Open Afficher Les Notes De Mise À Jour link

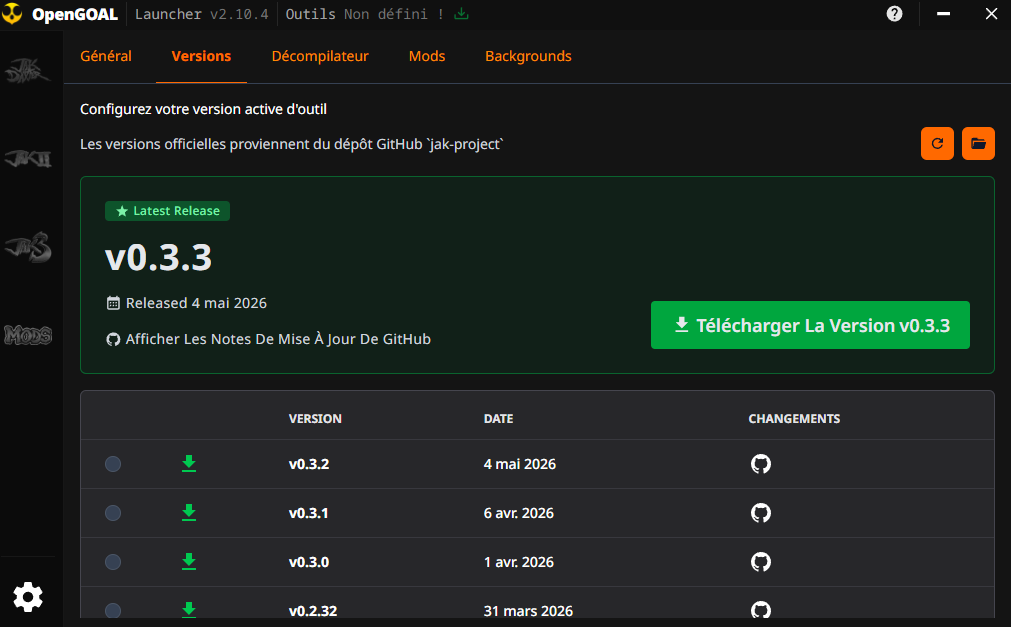pos(268,339)
